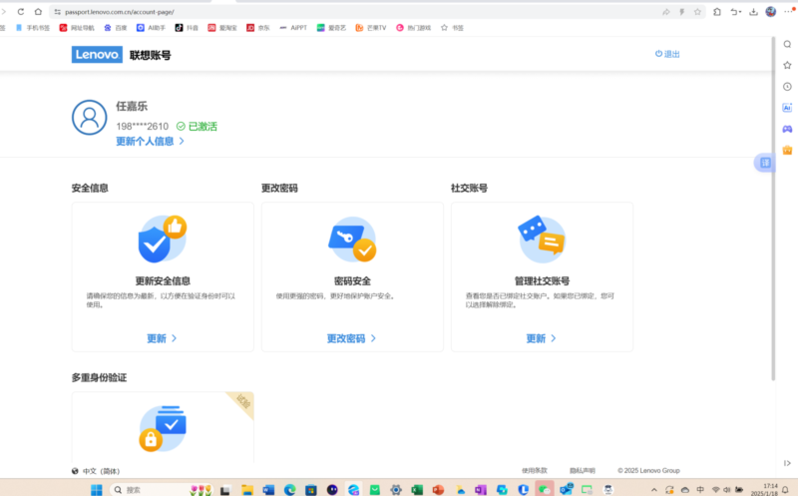Open 使用条款 footer link
This screenshot has width=798, height=496.
[x=534, y=471]
